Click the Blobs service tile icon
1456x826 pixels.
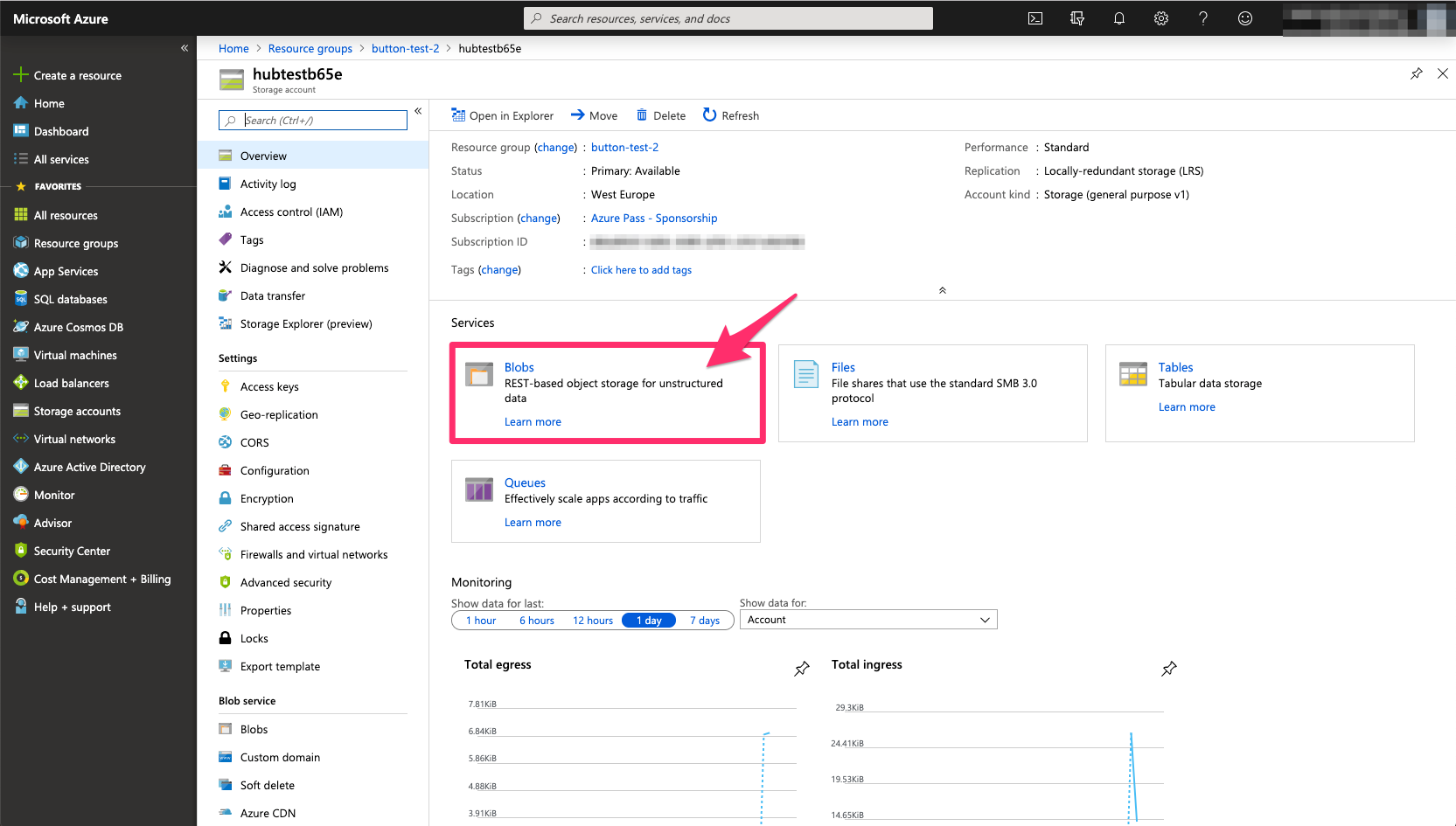(479, 374)
